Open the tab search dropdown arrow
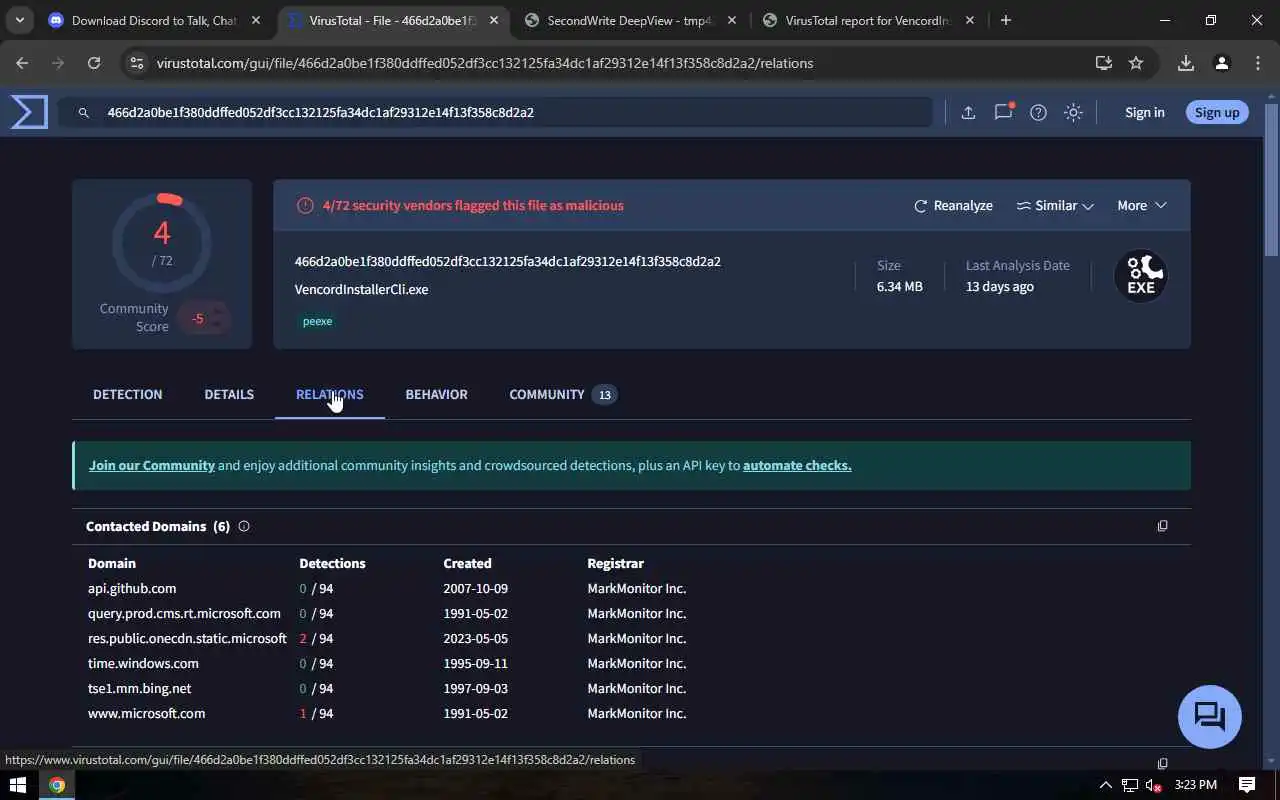The width and height of the screenshot is (1280, 800). tap(19, 20)
